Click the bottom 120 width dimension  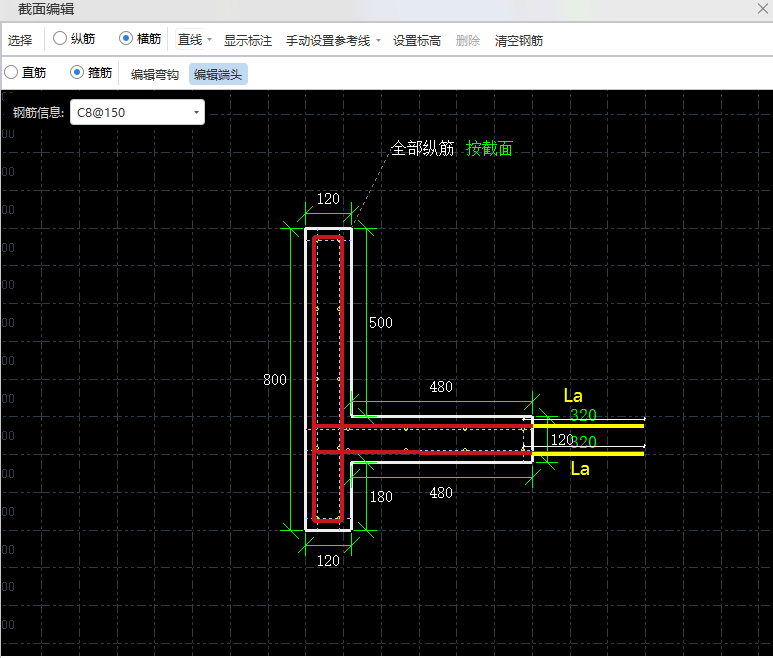tap(328, 560)
